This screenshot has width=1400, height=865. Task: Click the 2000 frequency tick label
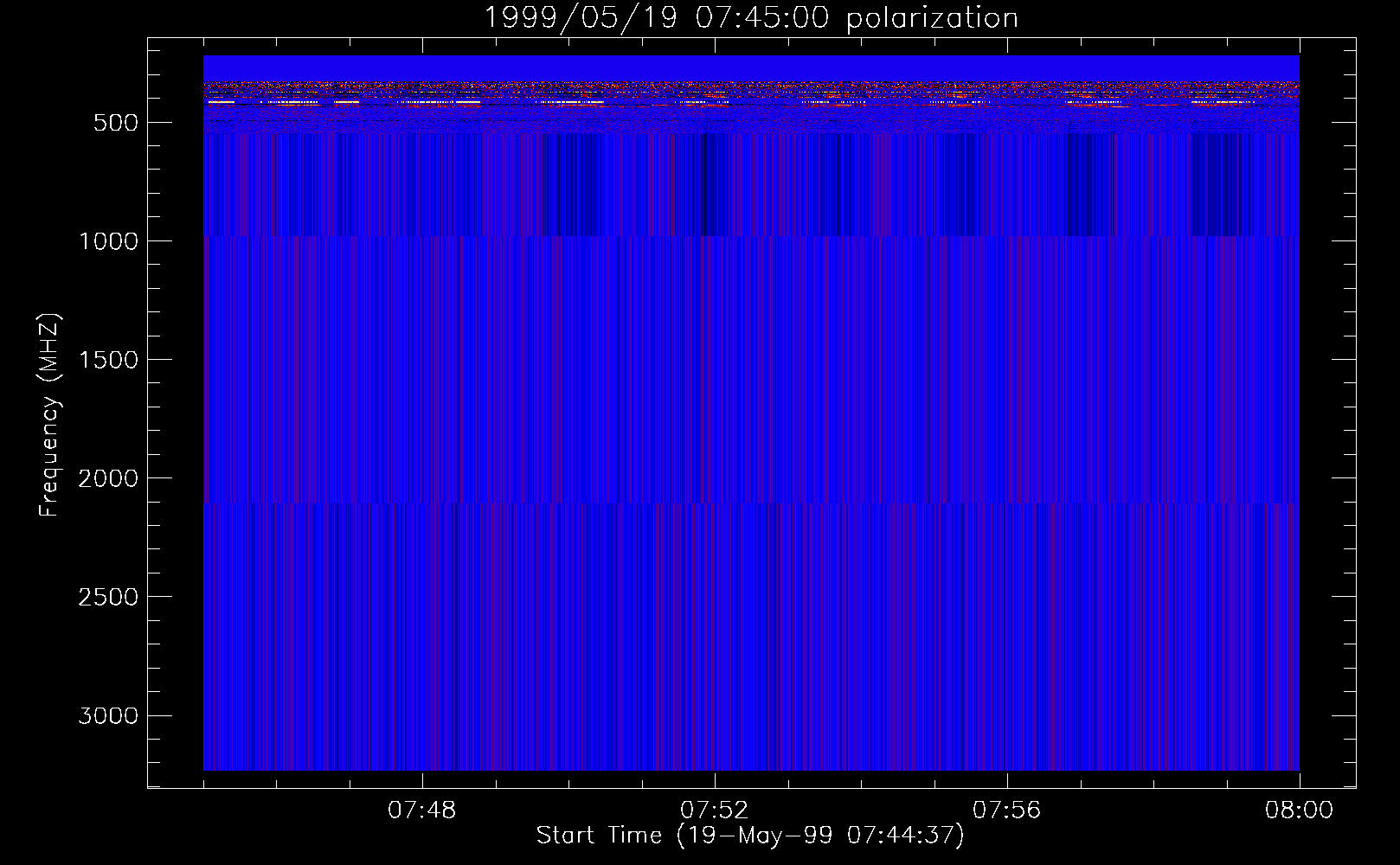[108, 478]
